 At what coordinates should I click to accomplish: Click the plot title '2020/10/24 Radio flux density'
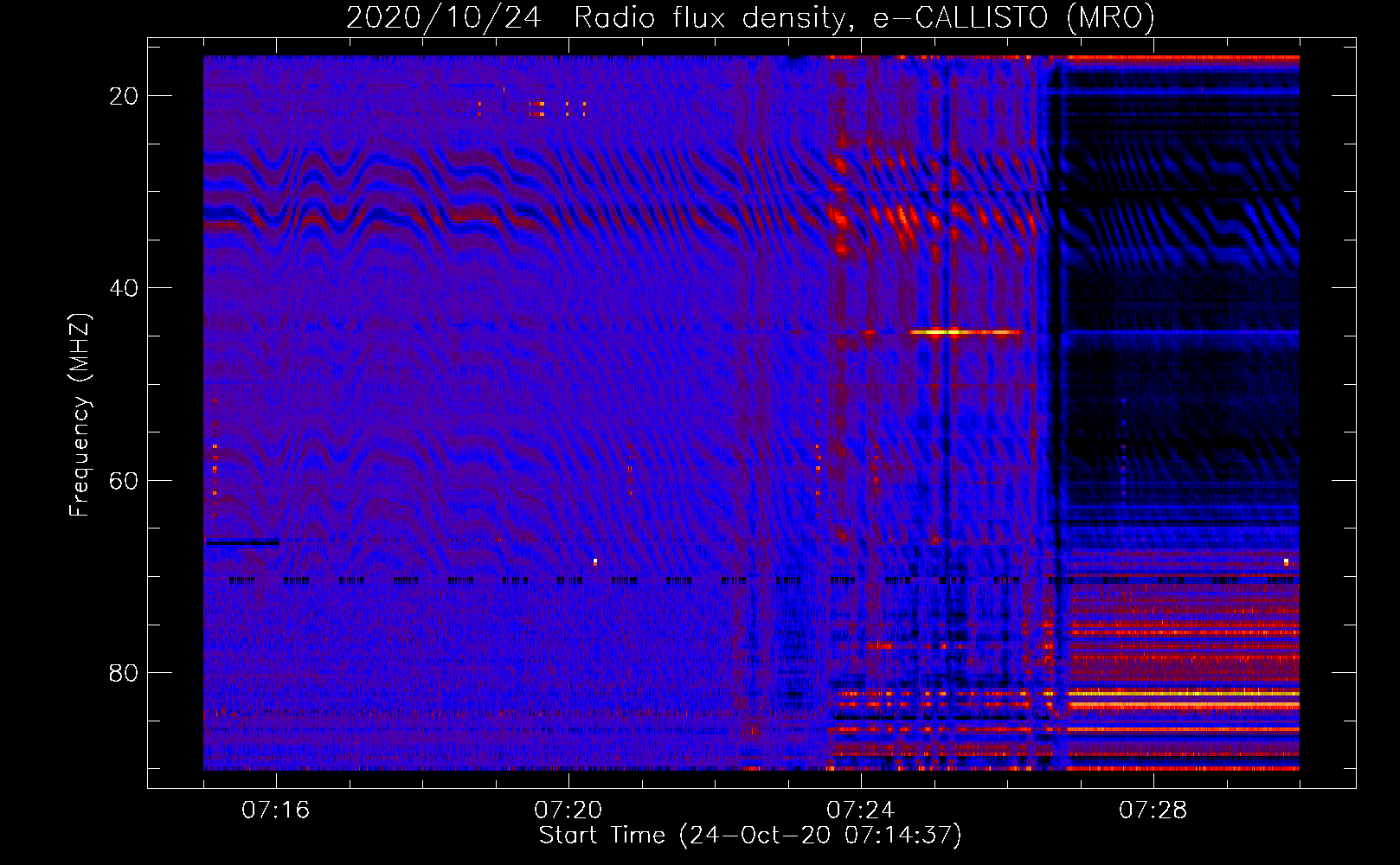click(750, 17)
